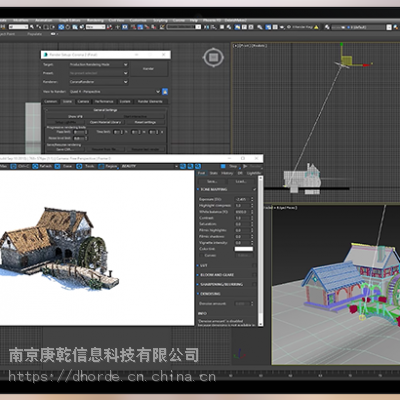Viewport: 400px width, 400px height.
Task: Switch to the History tab in Corona VFB
Action: click(227, 173)
